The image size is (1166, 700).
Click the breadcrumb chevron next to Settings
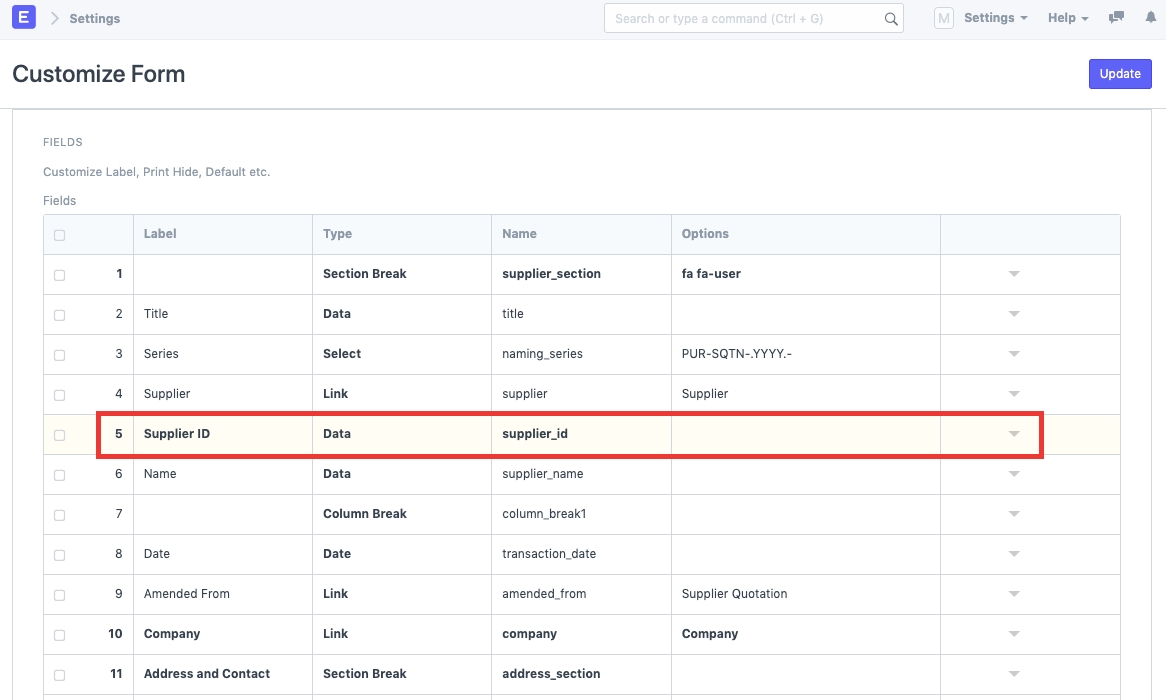tap(55, 19)
